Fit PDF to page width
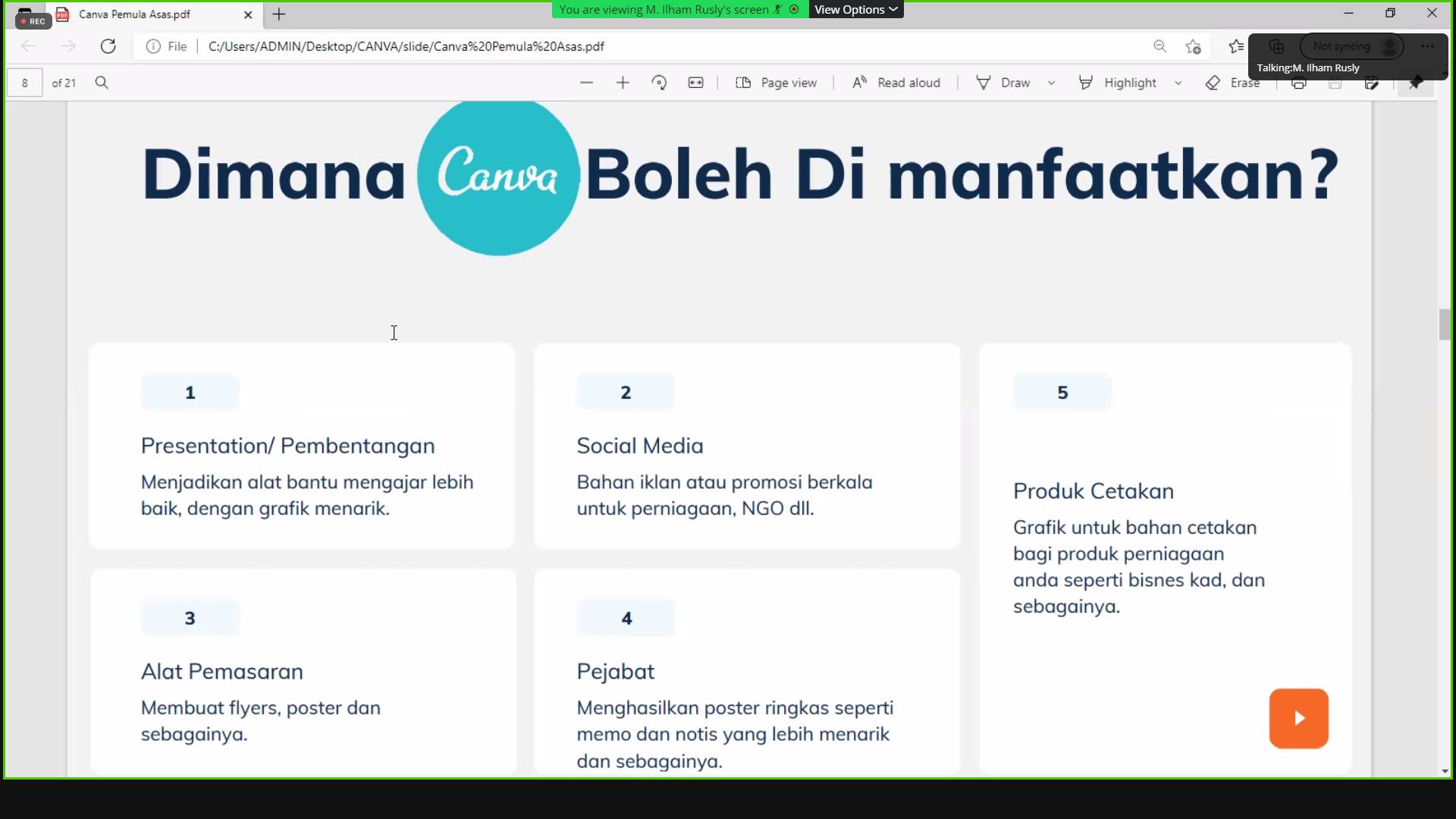 click(x=695, y=83)
